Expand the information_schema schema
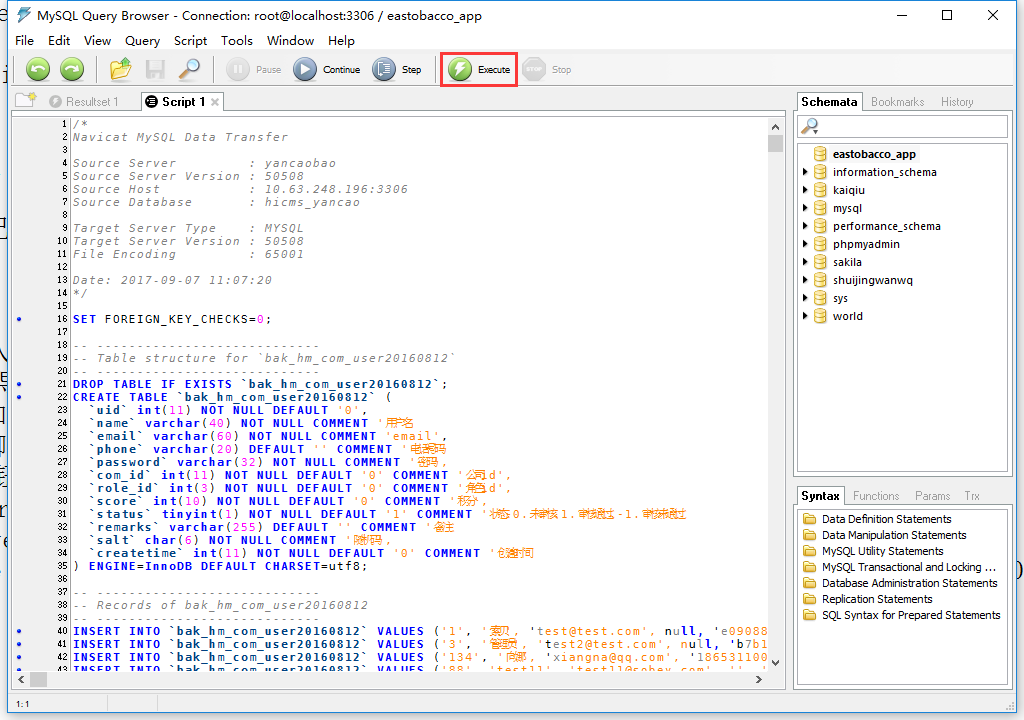The width and height of the screenshot is (1024, 720). coord(806,172)
